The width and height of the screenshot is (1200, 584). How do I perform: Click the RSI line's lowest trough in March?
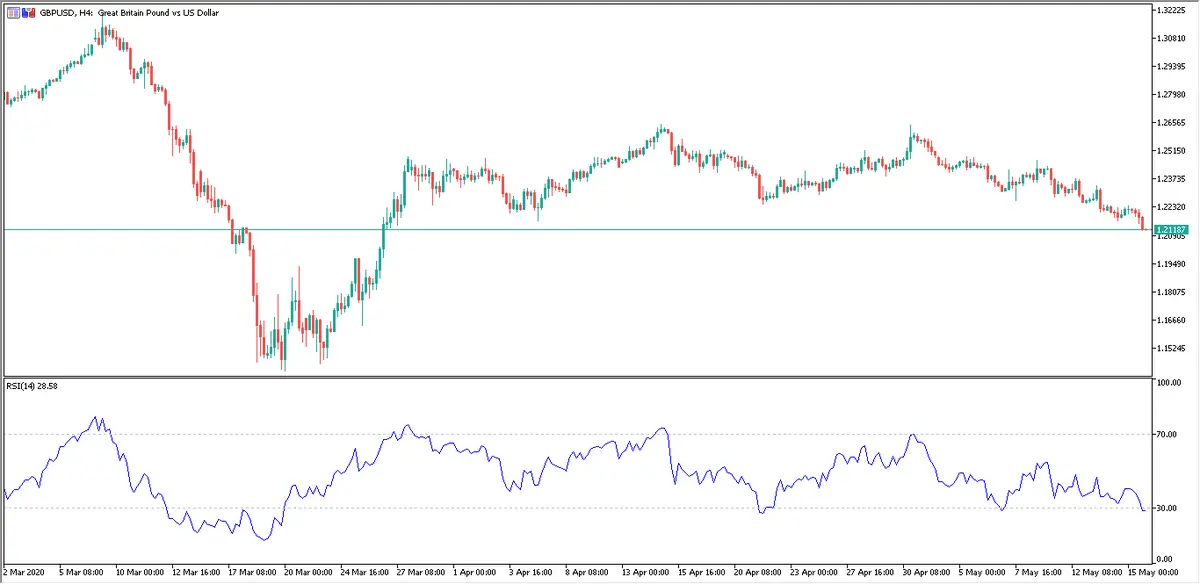tap(262, 540)
